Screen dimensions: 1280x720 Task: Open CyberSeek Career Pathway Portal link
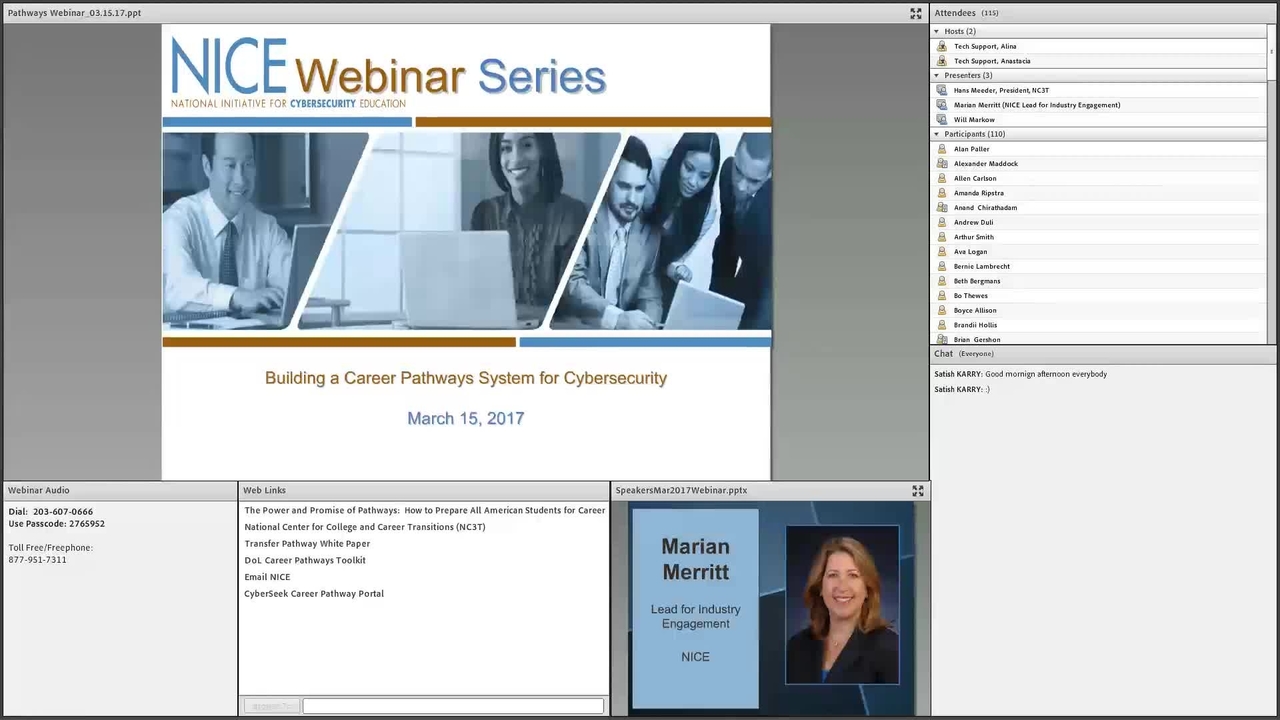314,594
